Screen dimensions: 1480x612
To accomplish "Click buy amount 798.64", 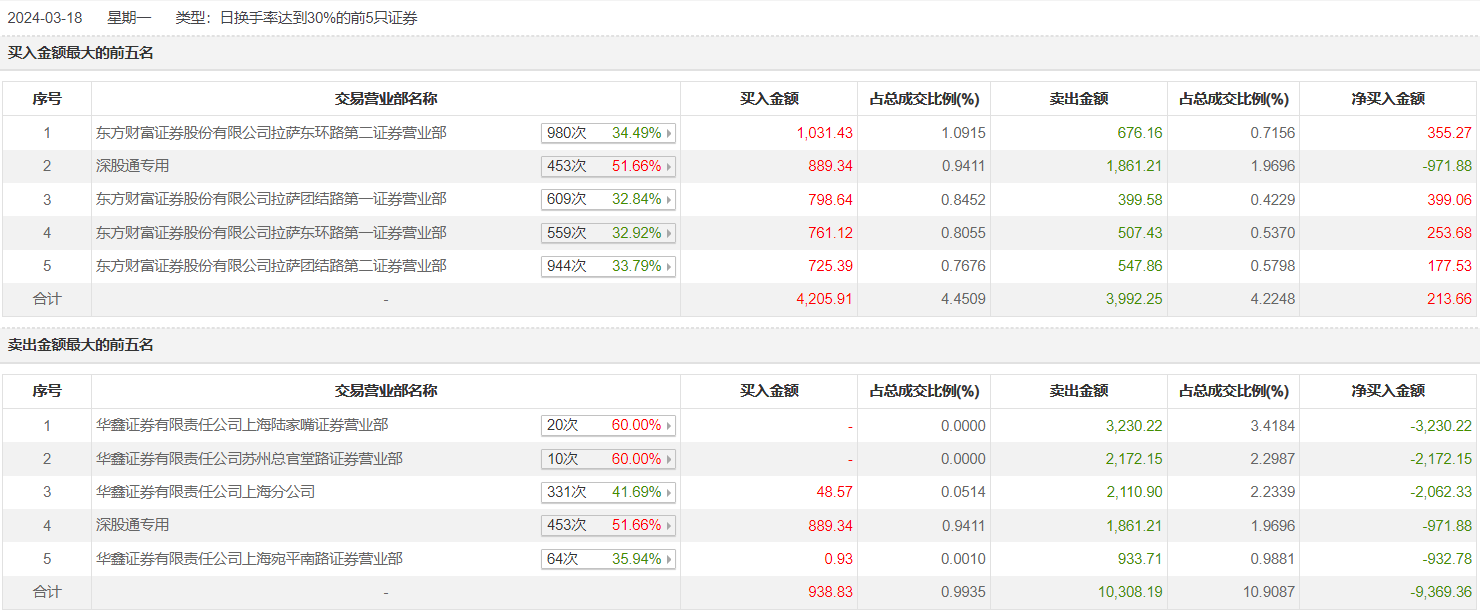I will coord(831,200).
